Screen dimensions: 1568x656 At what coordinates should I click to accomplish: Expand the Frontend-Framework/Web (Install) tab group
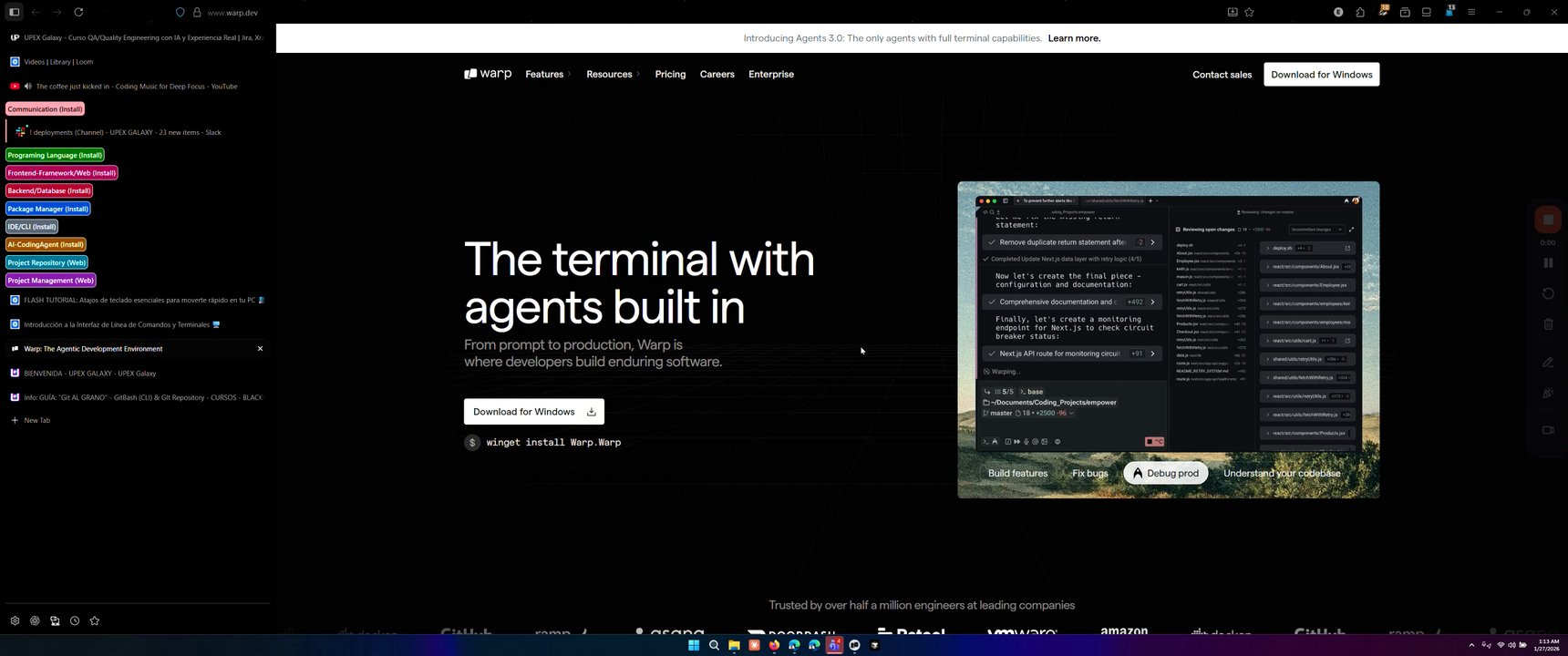62,173
